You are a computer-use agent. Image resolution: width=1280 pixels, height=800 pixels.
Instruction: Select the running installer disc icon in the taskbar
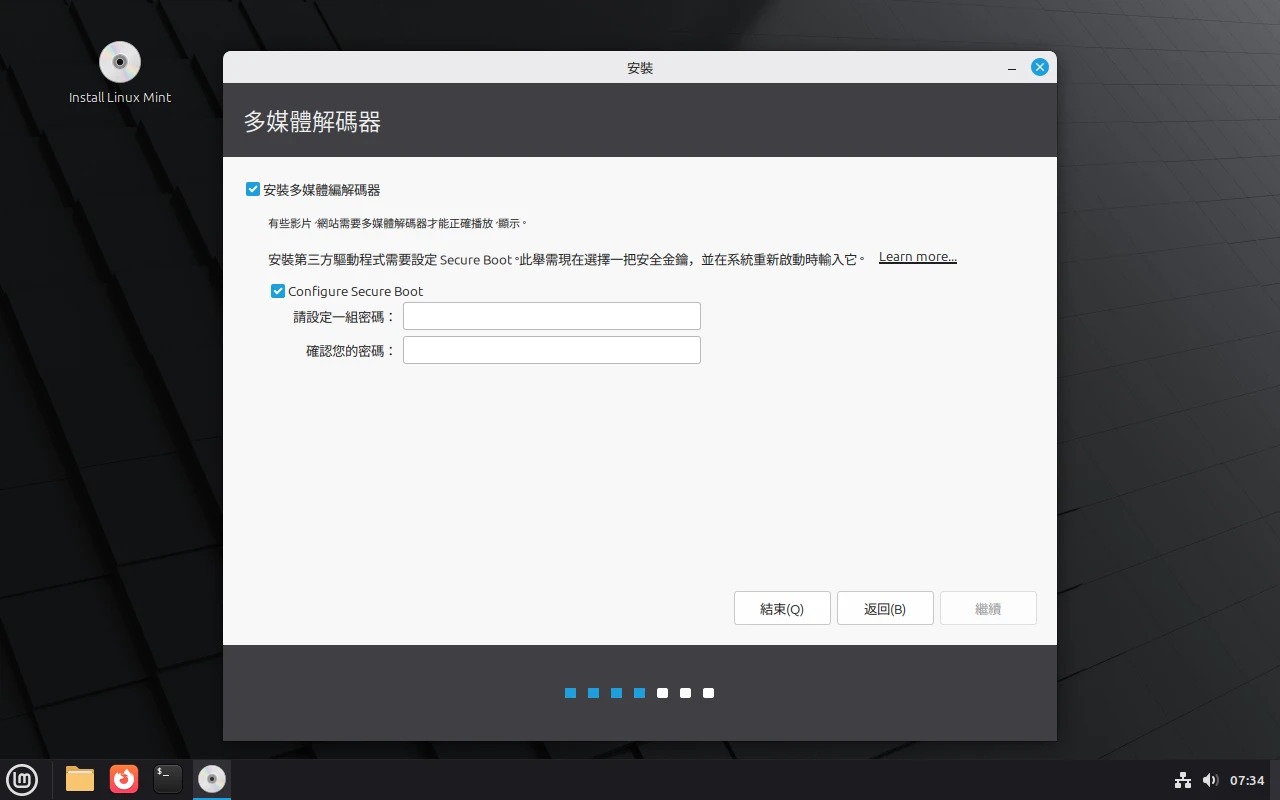point(211,779)
